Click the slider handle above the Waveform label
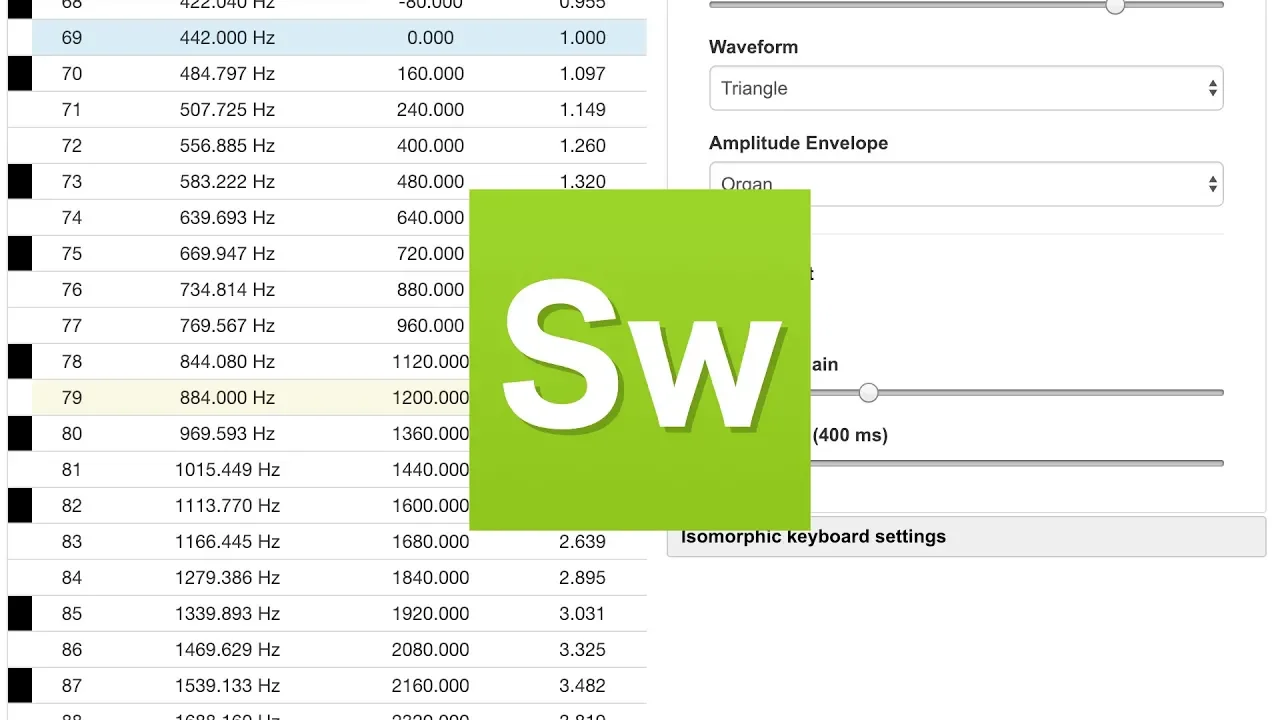 (1115, 6)
